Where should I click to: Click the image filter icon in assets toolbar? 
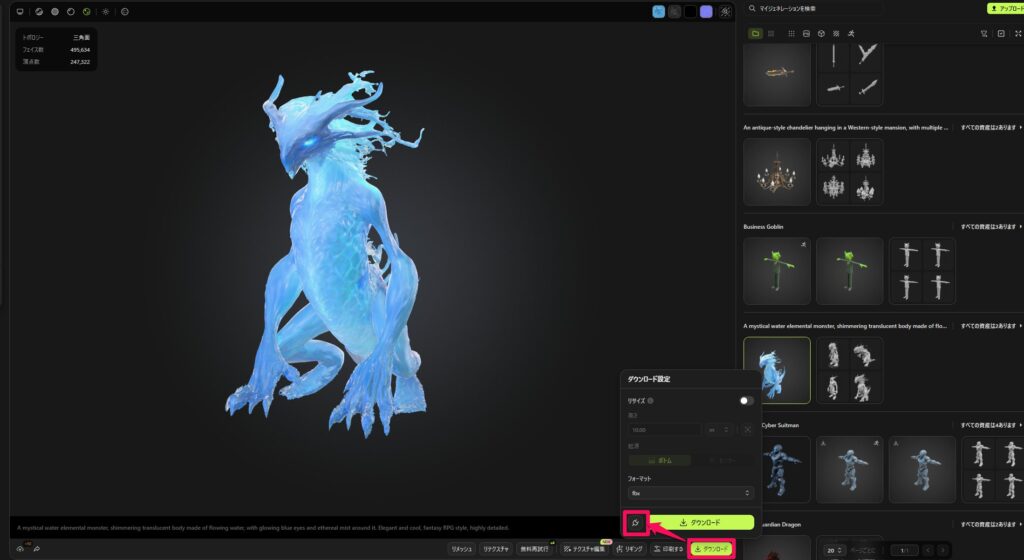(806, 33)
